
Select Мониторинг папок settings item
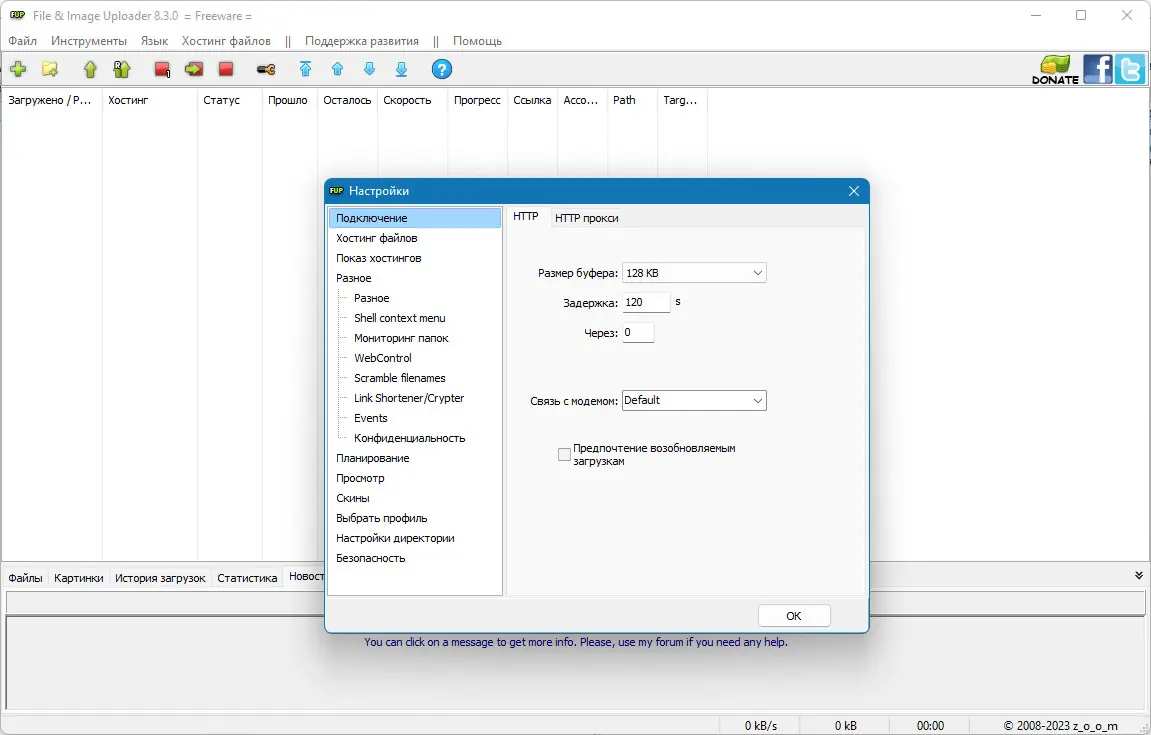(x=401, y=338)
